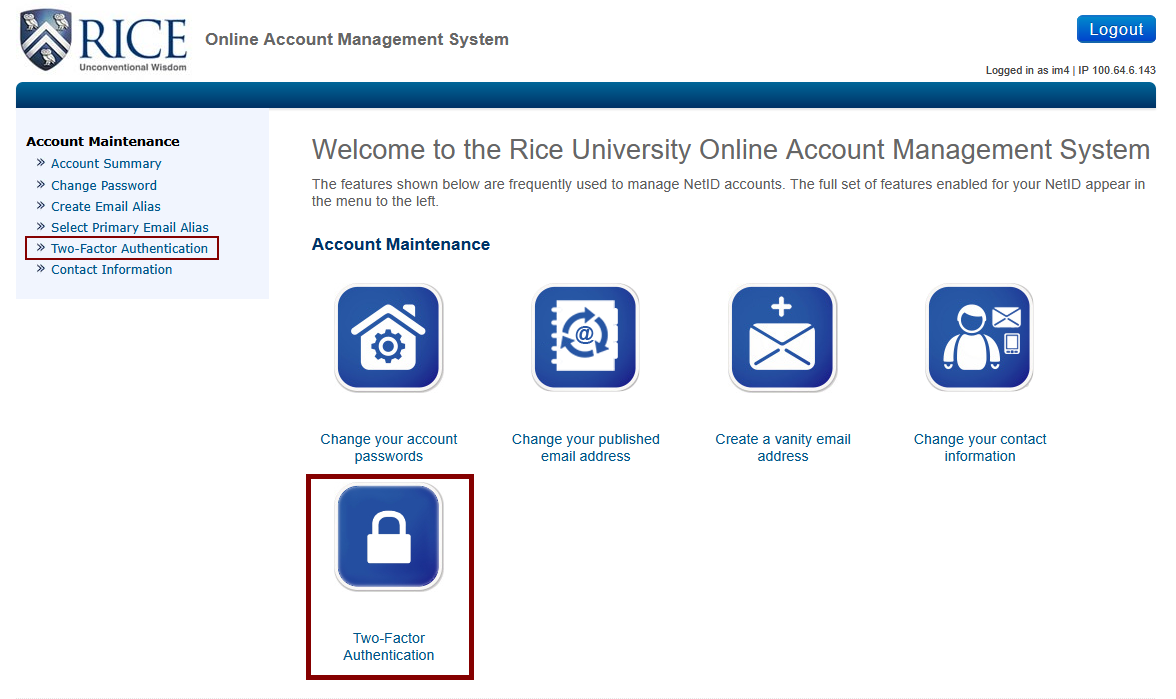The height and width of the screenshot is (699, 1176).
Task: Select Change Password in sidebar menu
Action: tap(104, 185)
